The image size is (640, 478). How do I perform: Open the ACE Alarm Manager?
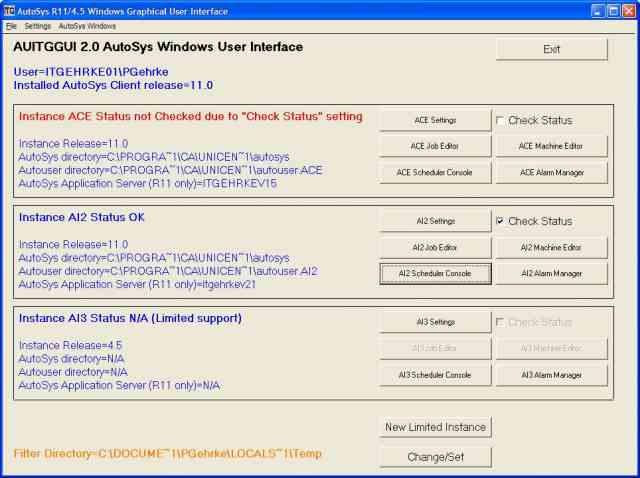(x=551, y=173)
